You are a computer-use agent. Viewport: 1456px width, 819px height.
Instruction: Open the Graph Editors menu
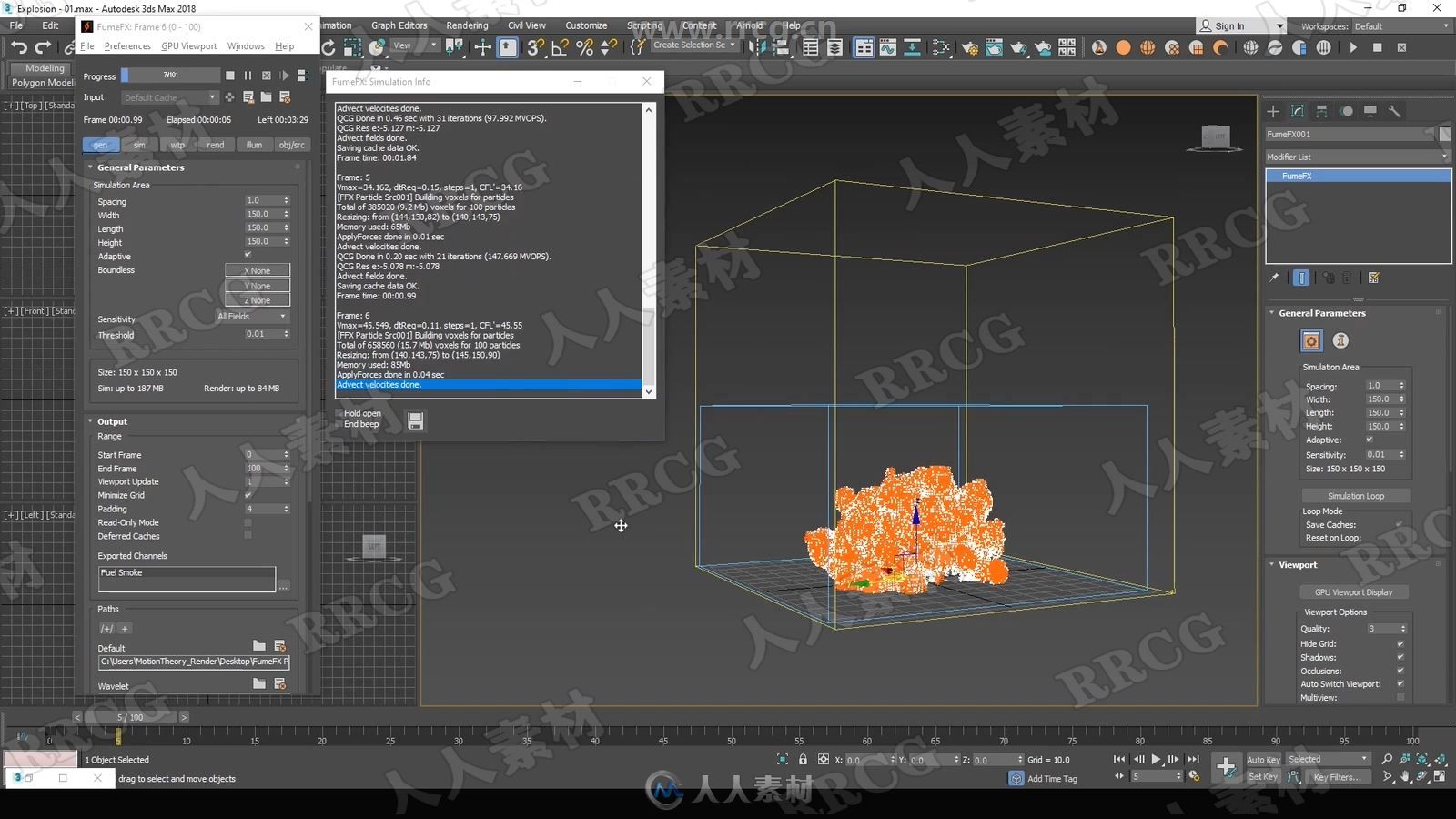(399, 25)
